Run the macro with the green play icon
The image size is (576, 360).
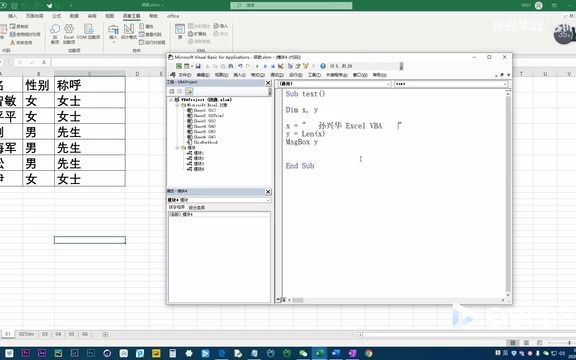pyautogui.click(x=257, y=66)
